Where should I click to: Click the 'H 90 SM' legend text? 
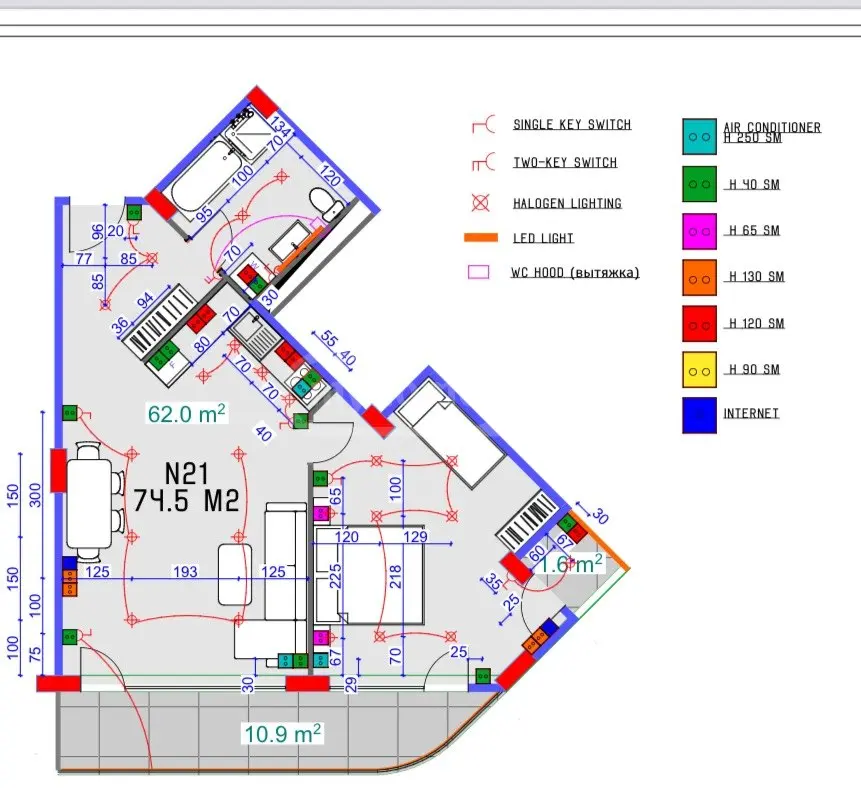pos(754,370)
